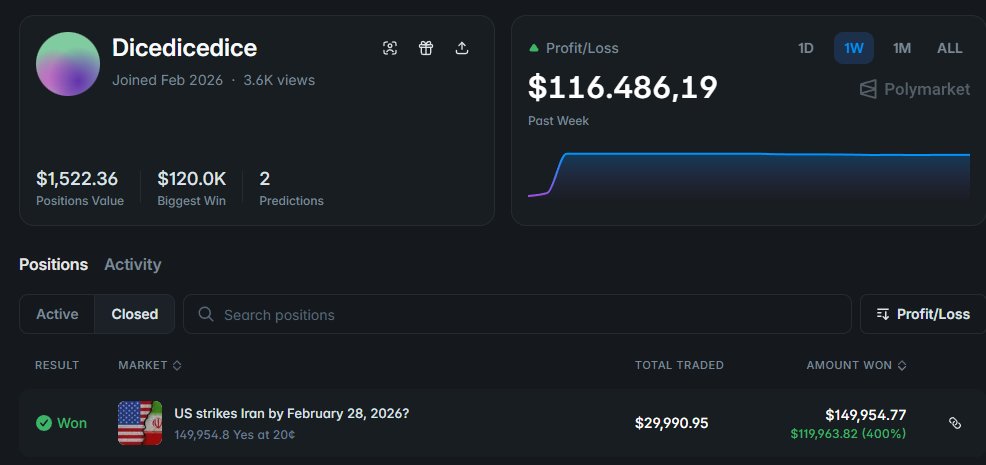The height and width of the screenshot is (465, 986).
Task: Click the profit/loss line chart
Action: (748, 176)
